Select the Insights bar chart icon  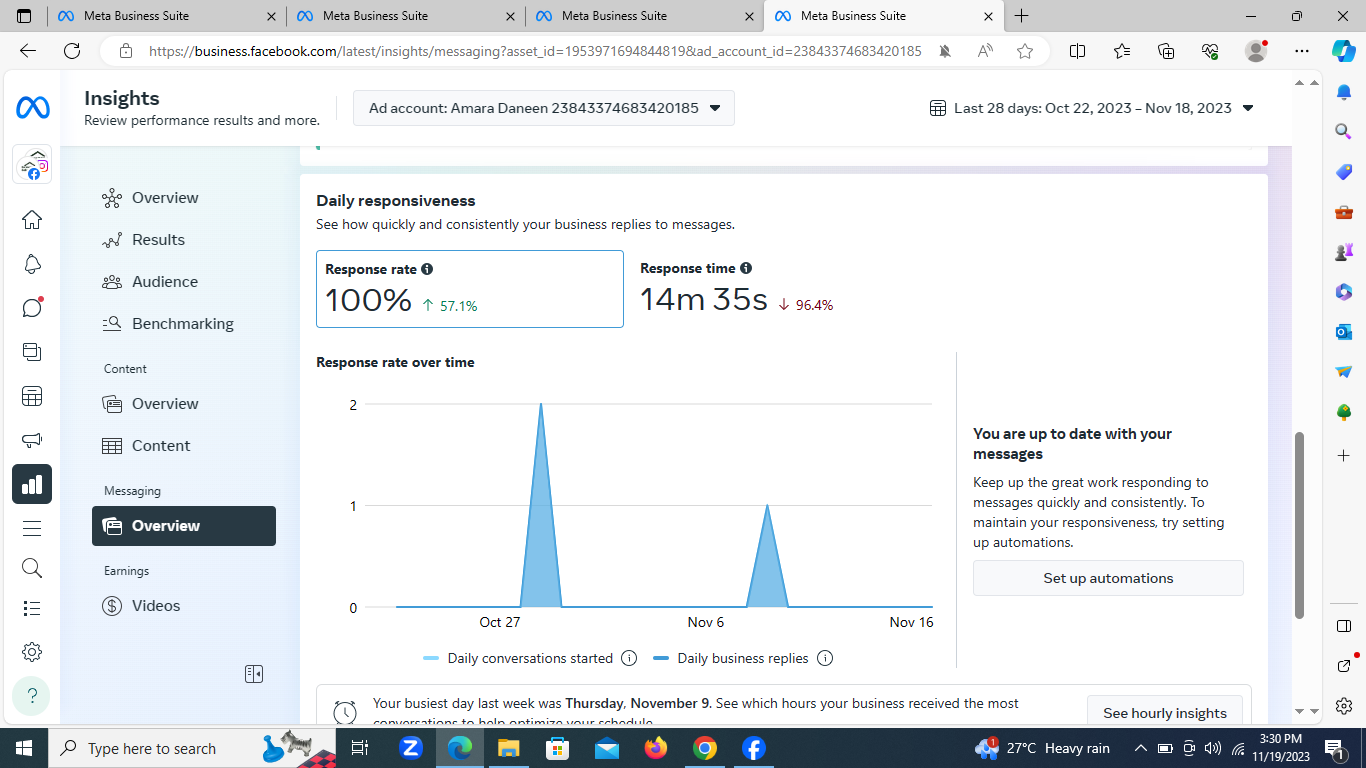point(32,484)
